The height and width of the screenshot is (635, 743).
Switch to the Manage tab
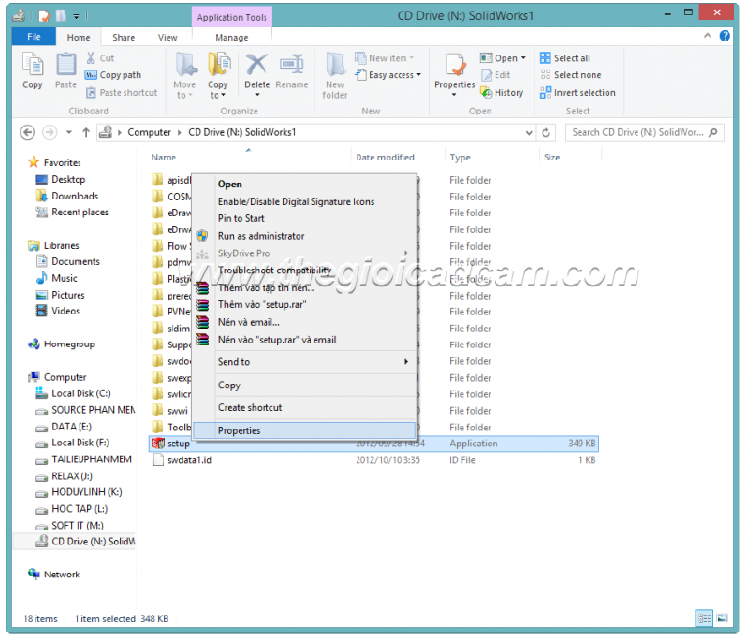coord(232,37)
